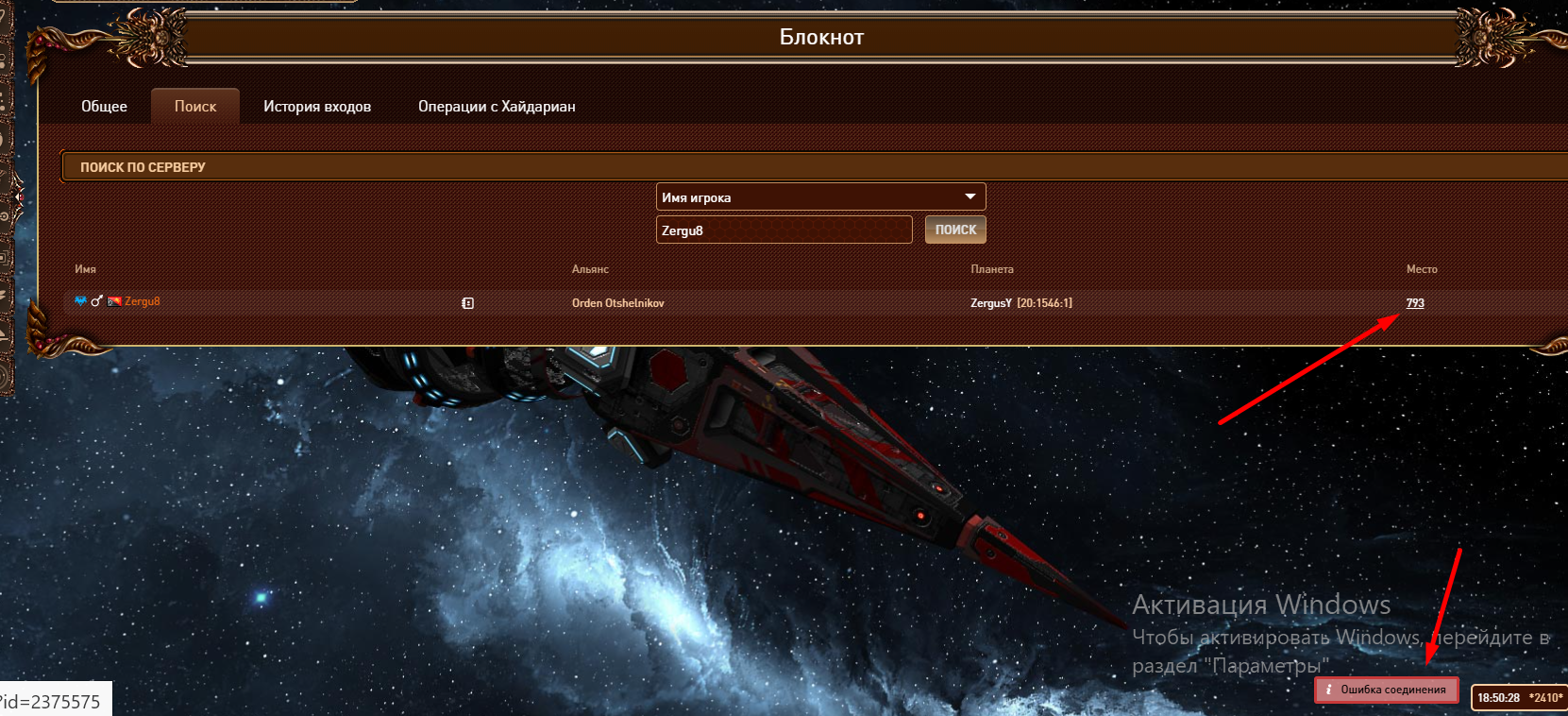This screenshot has height=716, width=1568.
Task: Open player profile link 'Zergu8'
Action: pos(143,301)
